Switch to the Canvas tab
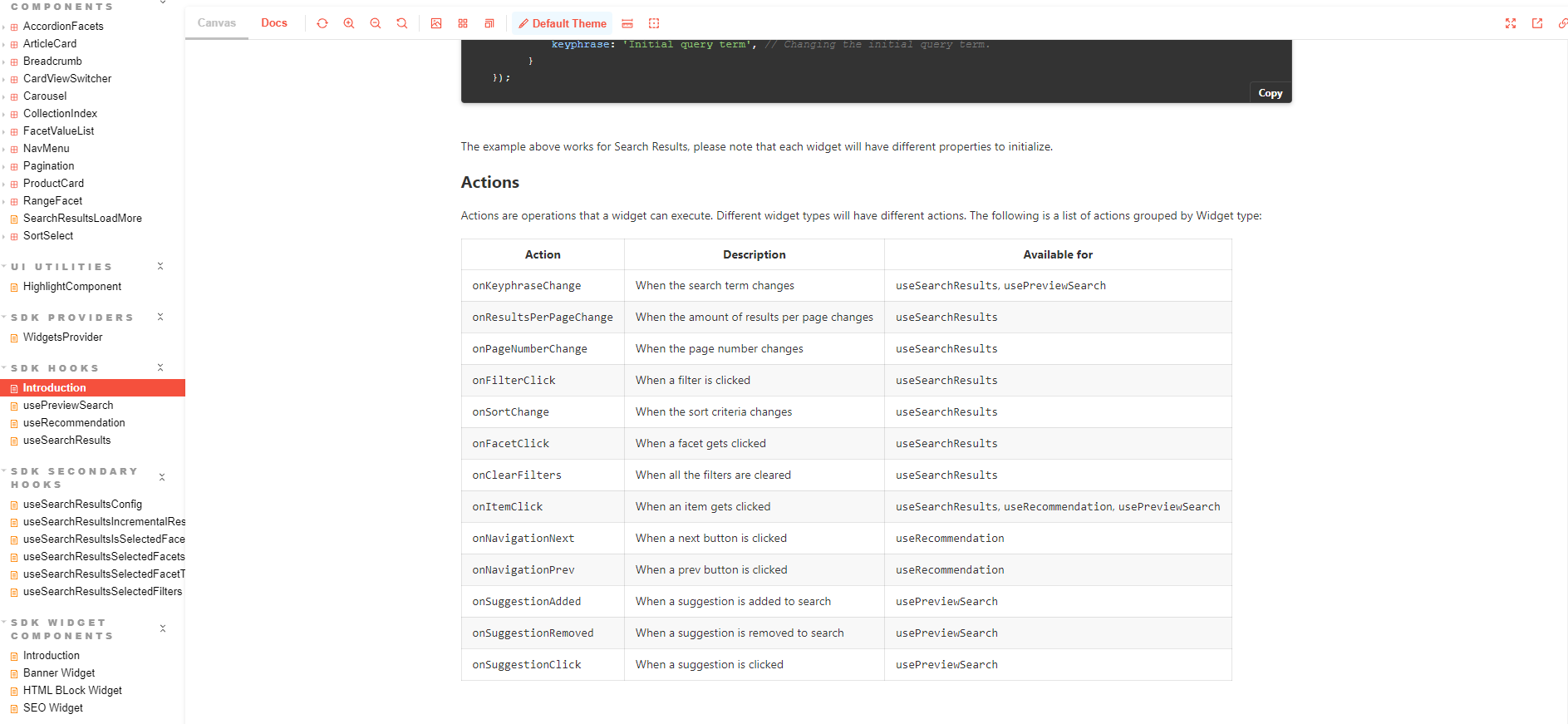This screenshot has width=1568, height=724. tap(217, 22)
